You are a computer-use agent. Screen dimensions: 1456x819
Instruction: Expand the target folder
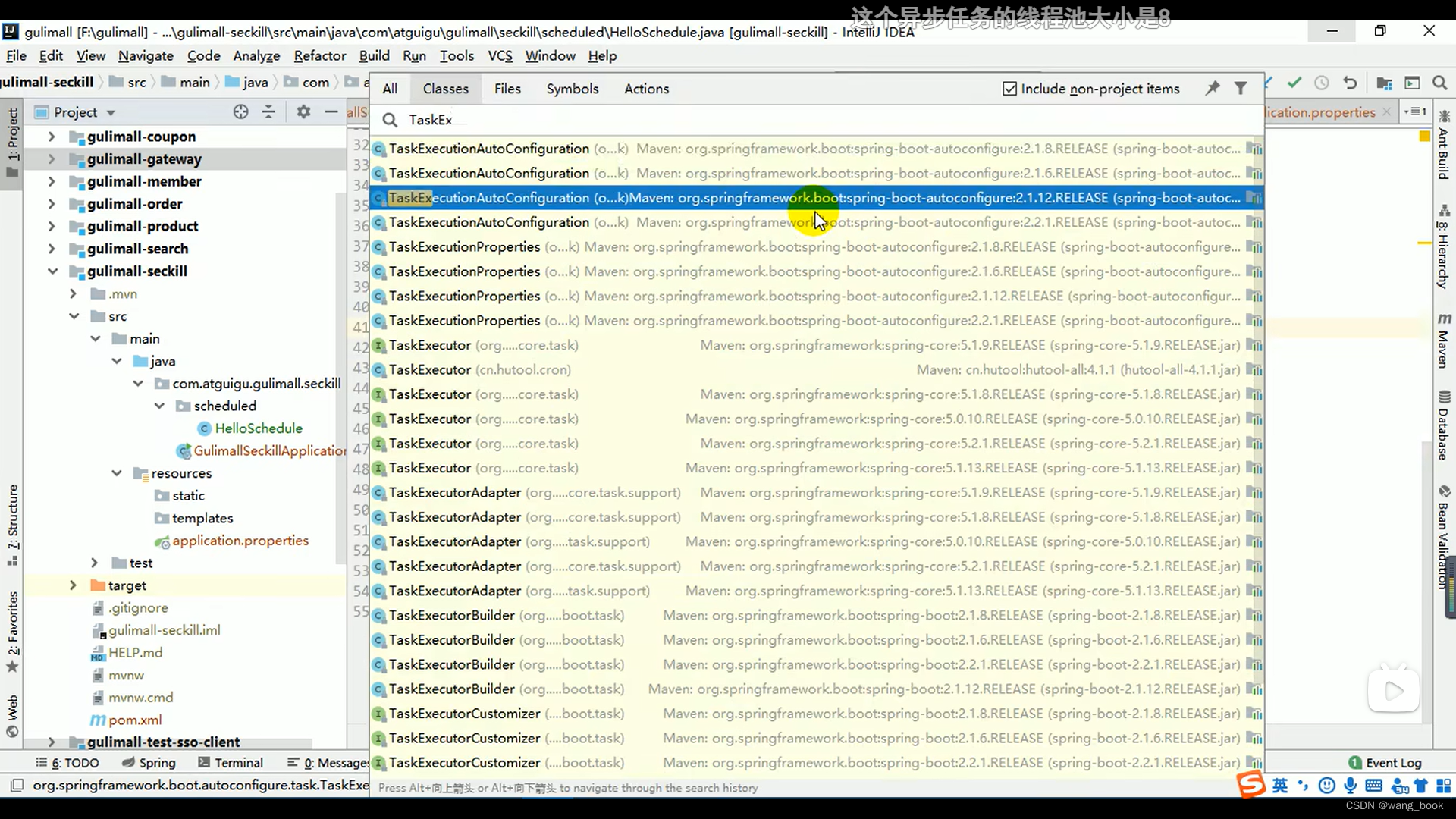point(73,585)
